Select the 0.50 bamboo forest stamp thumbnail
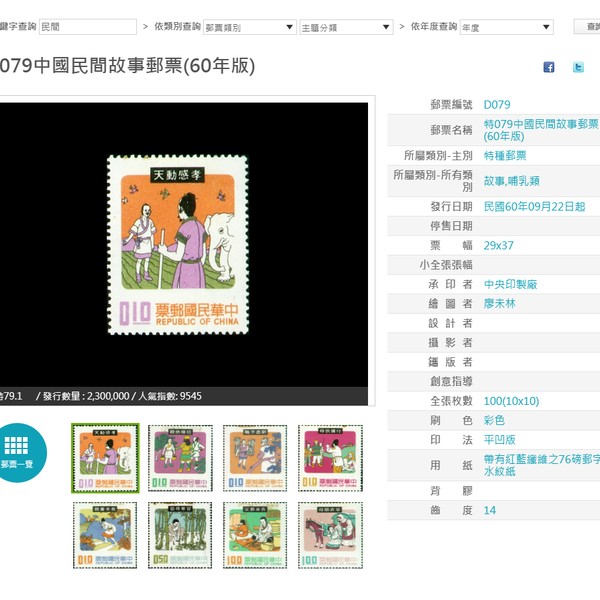The image size is (600, 600). click(x=180, y=535)
